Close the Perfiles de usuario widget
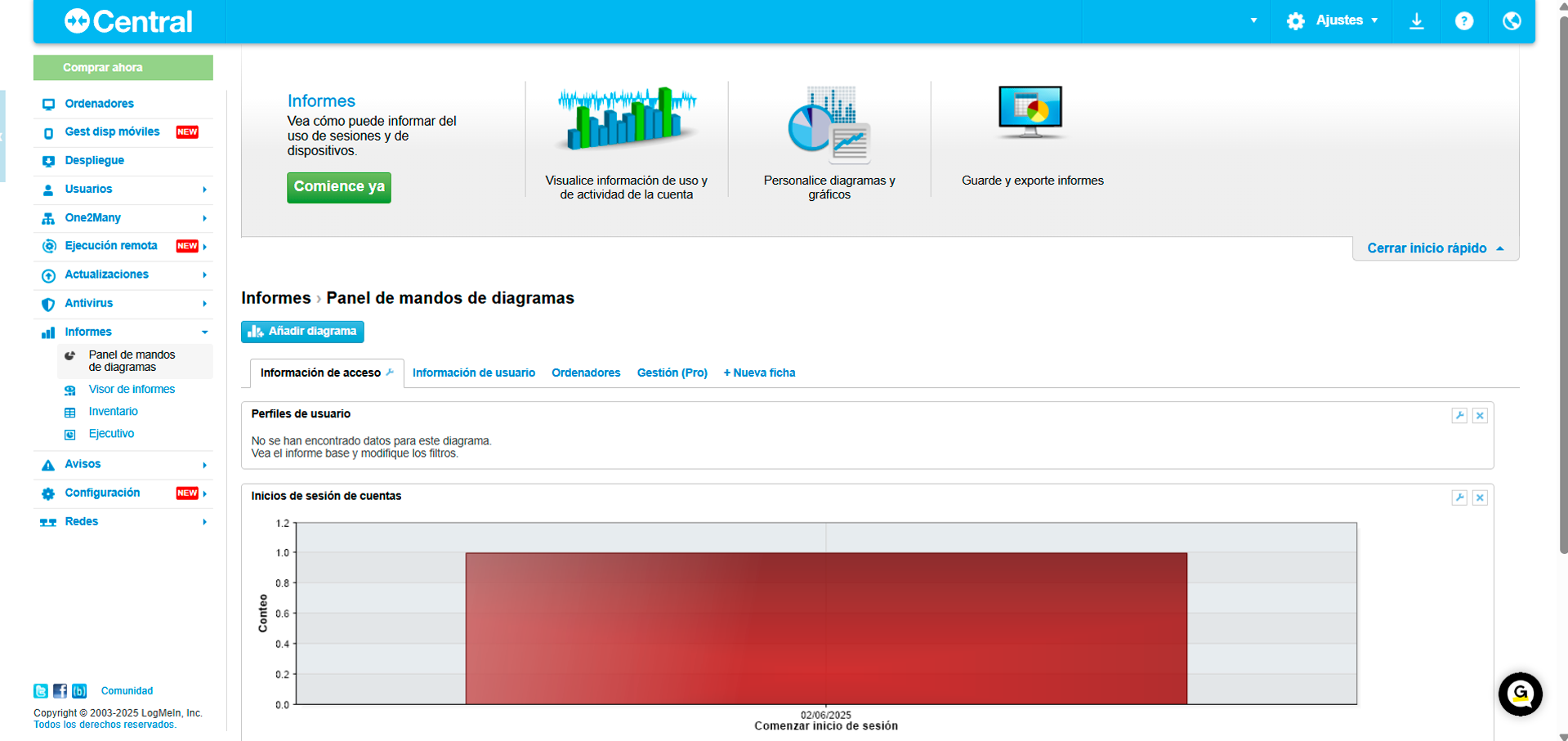The image size is (1568, 741). (1480, 416)
